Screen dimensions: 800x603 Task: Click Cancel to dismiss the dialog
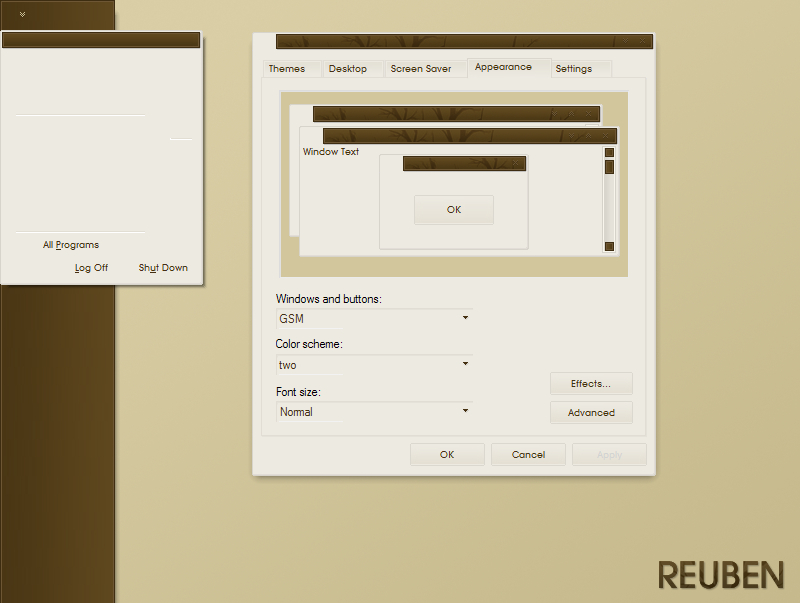[528, 455]
